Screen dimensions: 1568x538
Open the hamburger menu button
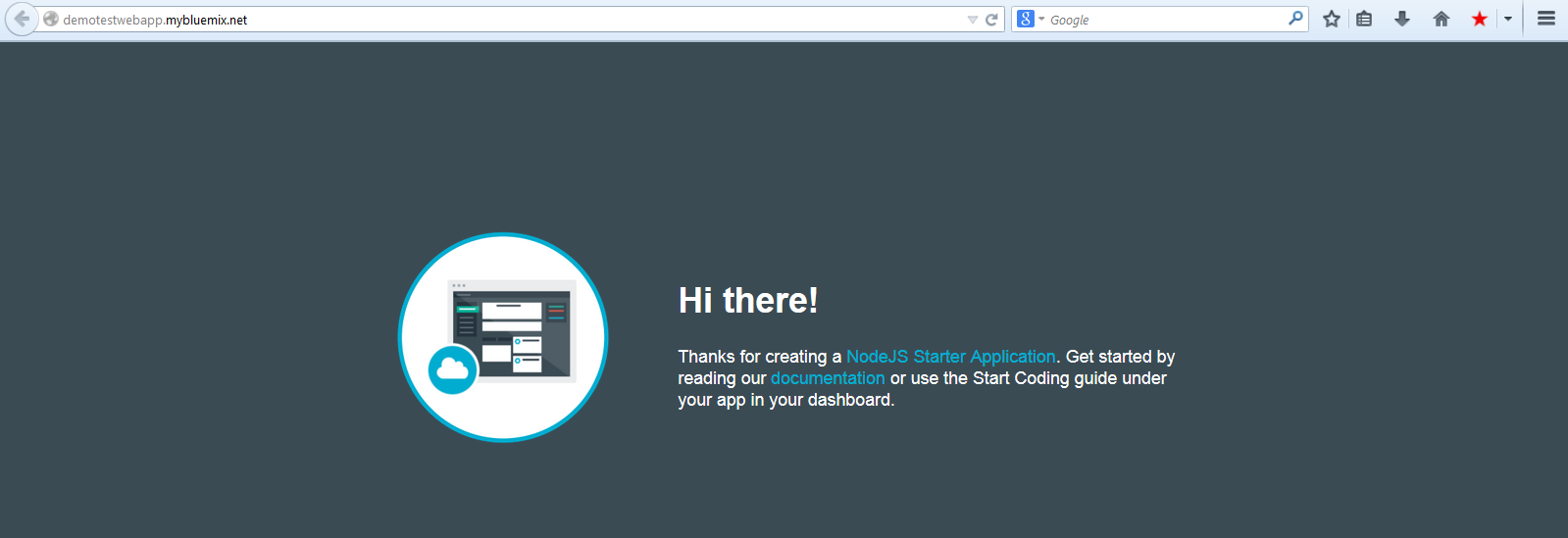(x=1546, y=19)
